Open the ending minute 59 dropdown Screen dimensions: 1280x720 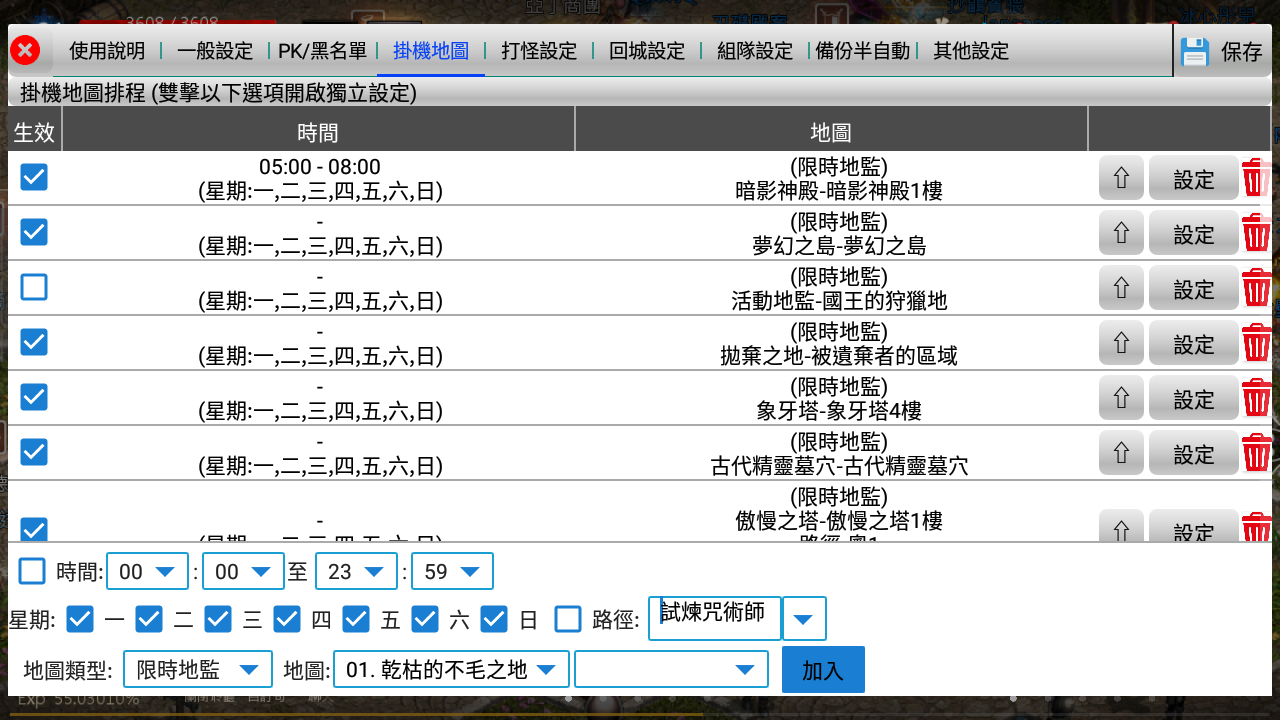tap(453, 571)
